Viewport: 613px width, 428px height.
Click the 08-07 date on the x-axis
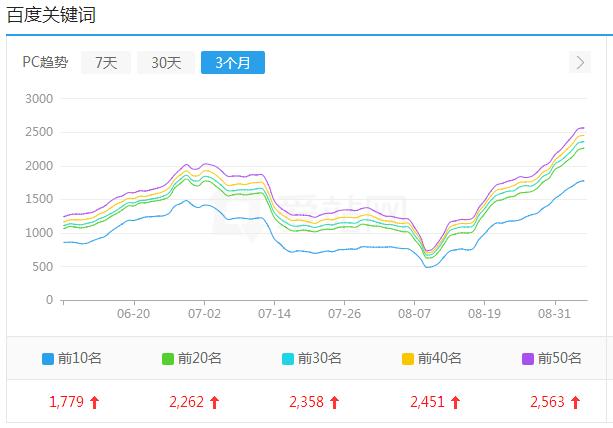414,314
